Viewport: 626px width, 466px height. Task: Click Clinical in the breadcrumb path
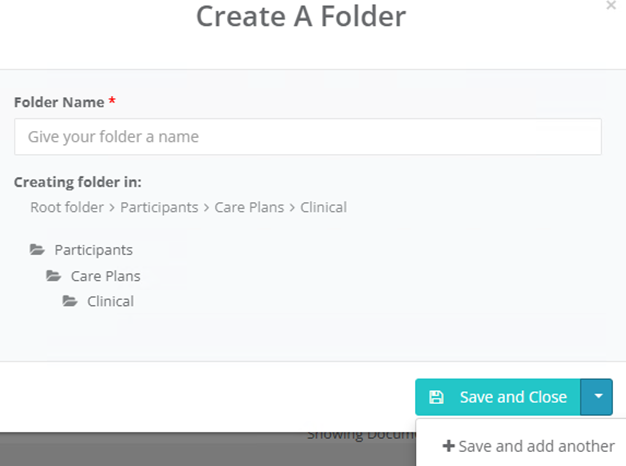tap(323, 207)
